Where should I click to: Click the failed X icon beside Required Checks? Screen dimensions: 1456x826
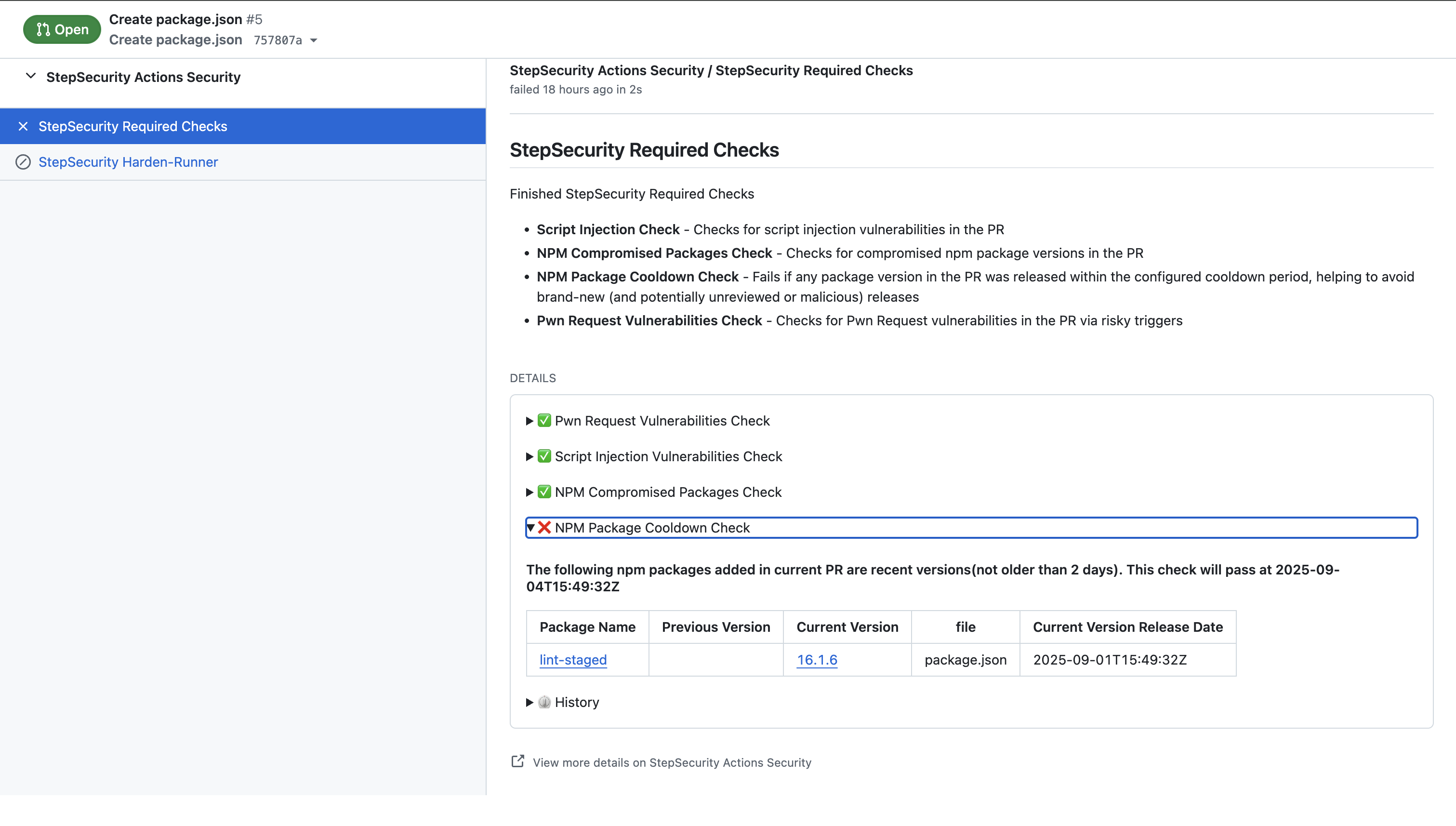tap(23, 126)
